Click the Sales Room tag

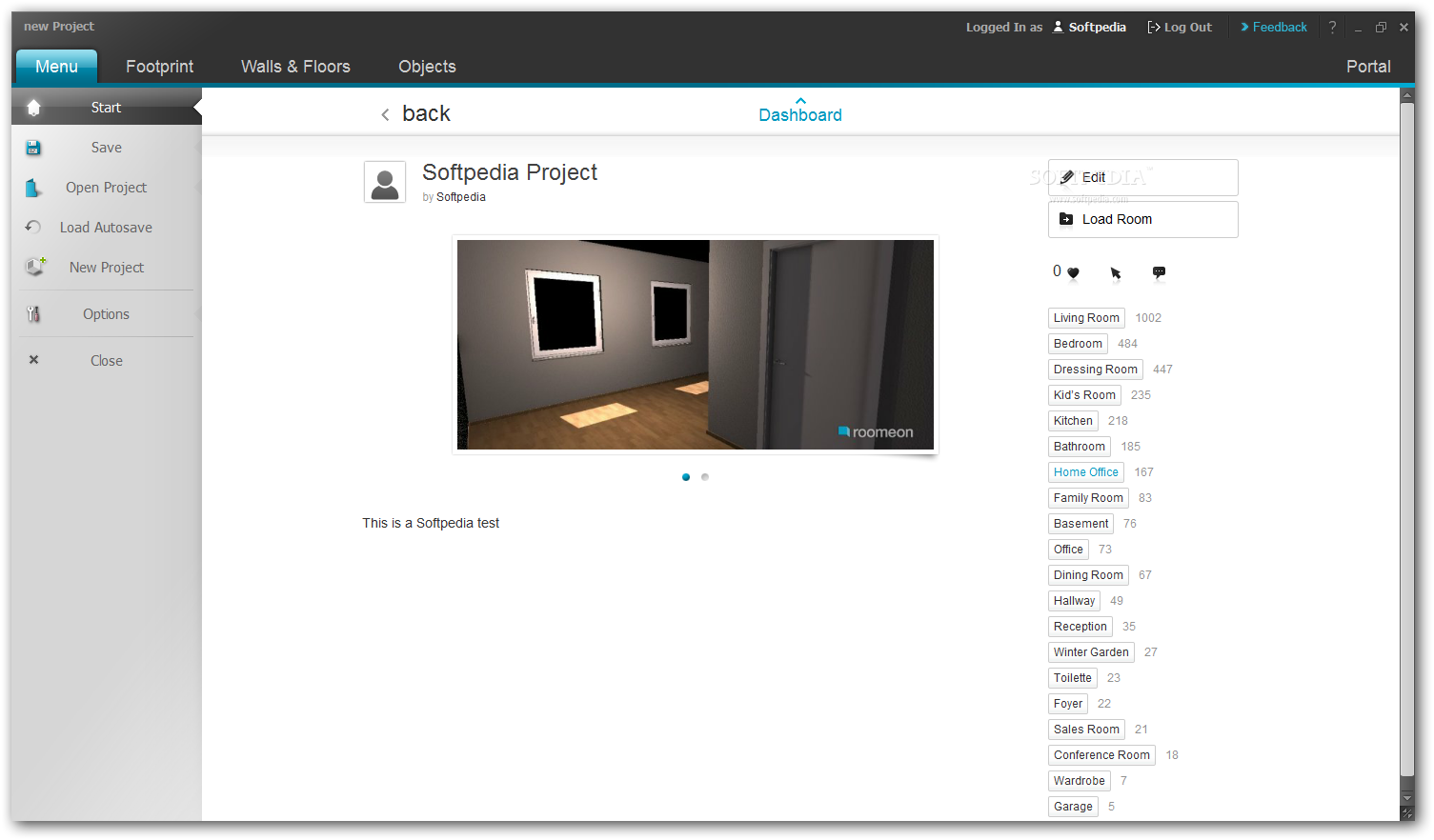click(x=1086, y=730)
